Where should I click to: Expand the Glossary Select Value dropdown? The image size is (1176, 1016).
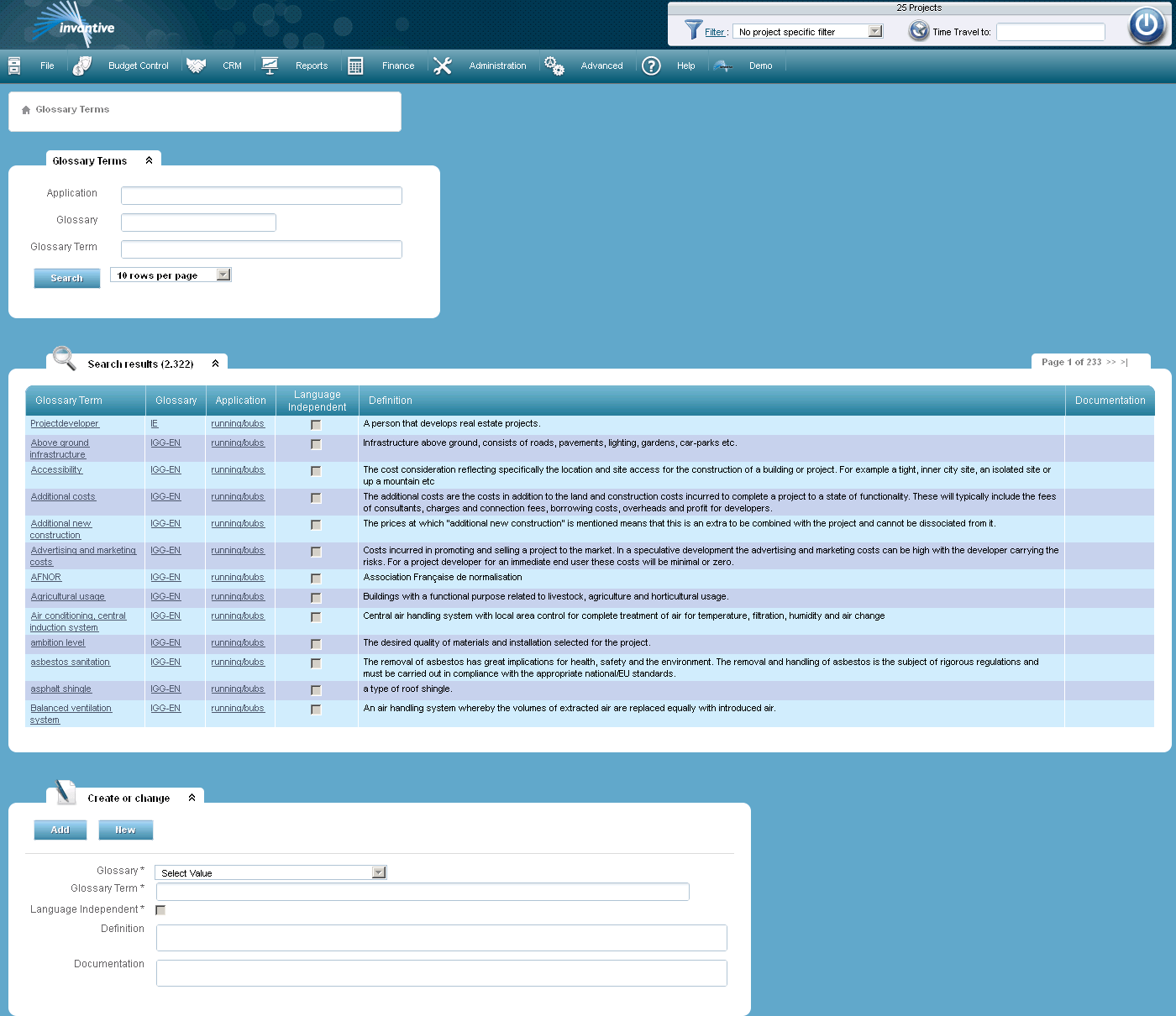click(x=379, y=872)
